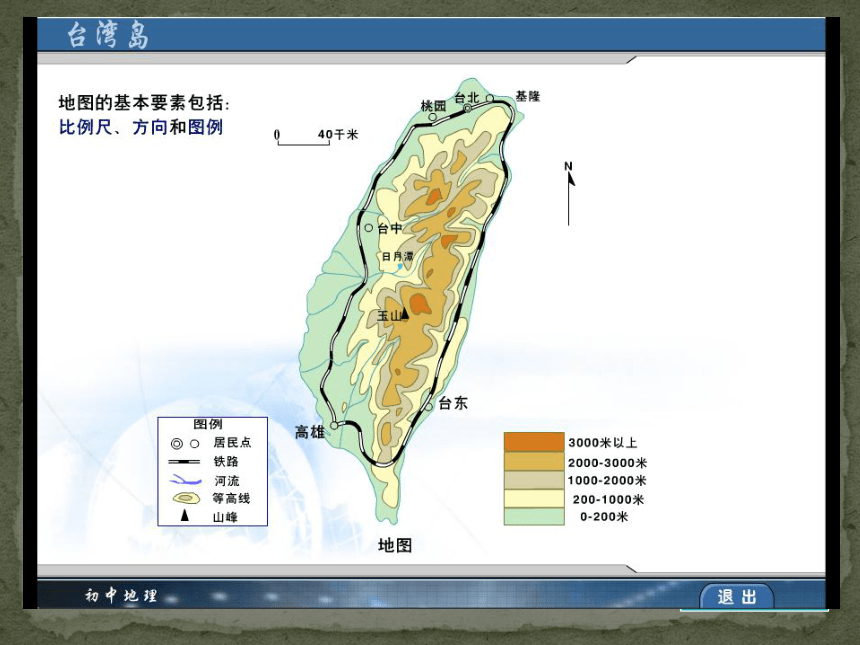
Task: Click the 2000-3000米 color swatch
Action: 534,461
